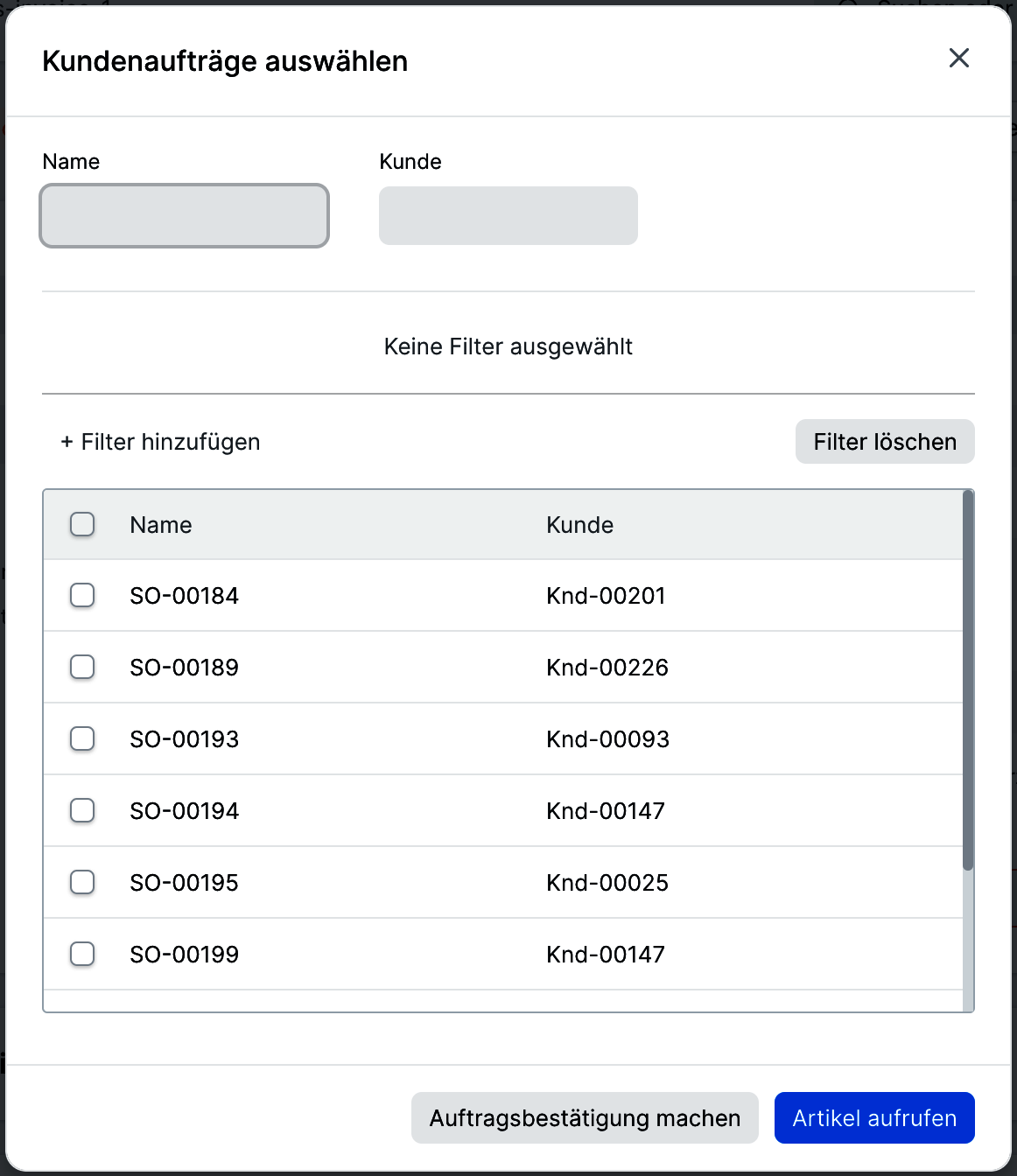Click the Auftragsbestätigung machen button
The width and height of the screenshot is (1017, 1176).
585,1117
